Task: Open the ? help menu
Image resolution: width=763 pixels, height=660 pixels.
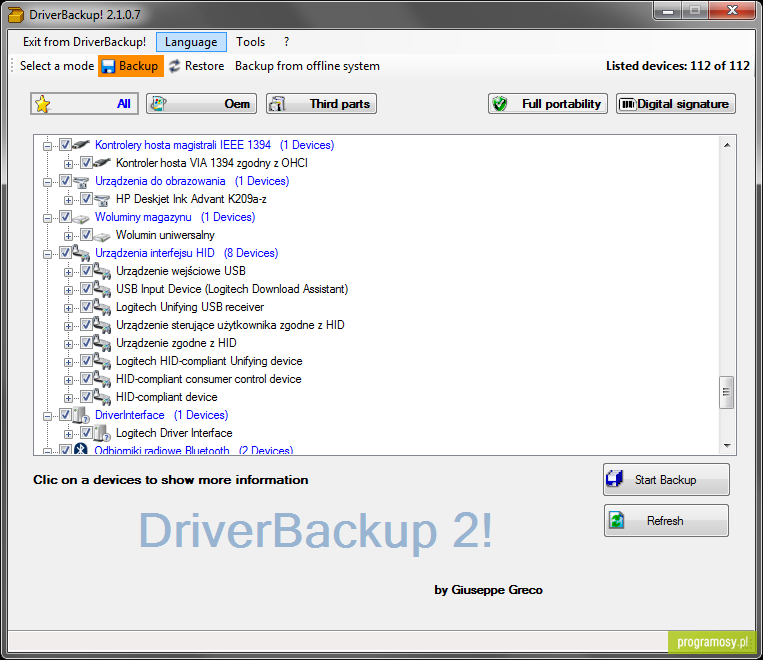Action: (287, 42)
